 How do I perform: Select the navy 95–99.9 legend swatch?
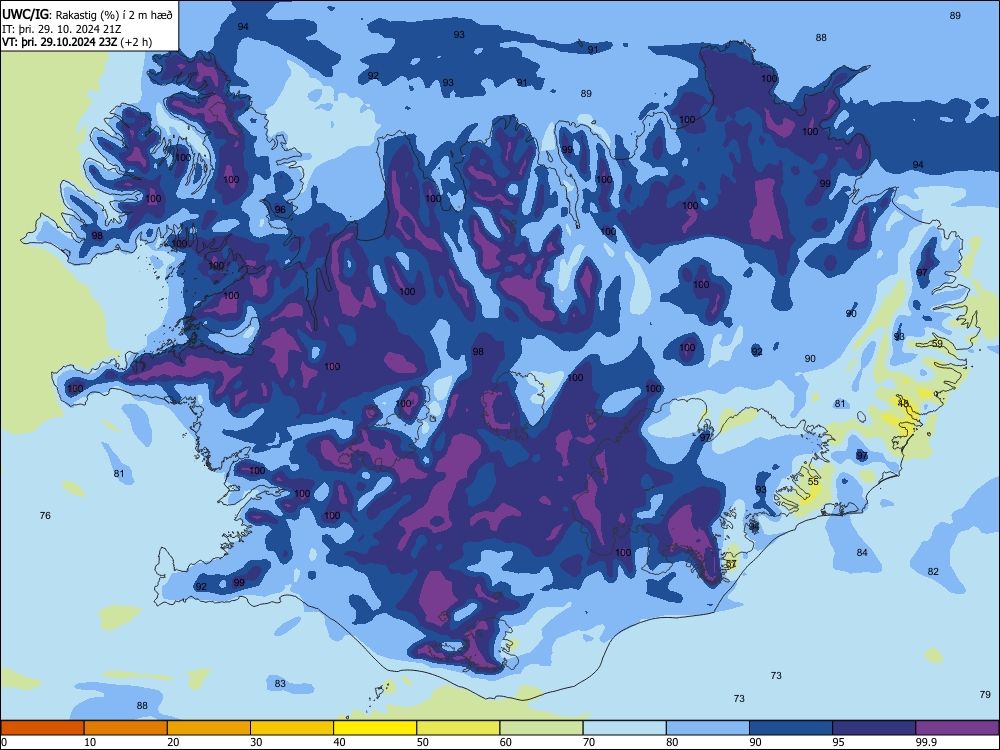874,728
